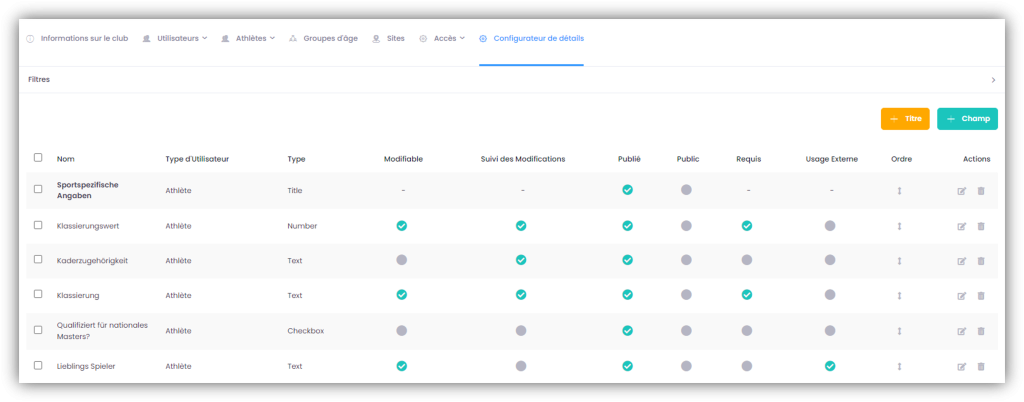Click trash icon in Lieblings Spieler row
This screenshot has width=1024, height=402.
tap(980, 367)
